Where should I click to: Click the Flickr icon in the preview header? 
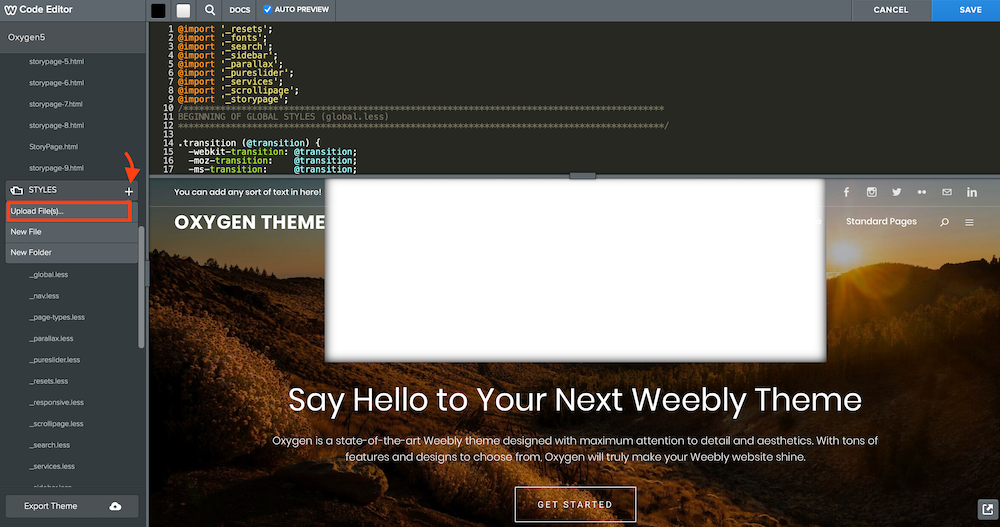(x=922, y=192)
